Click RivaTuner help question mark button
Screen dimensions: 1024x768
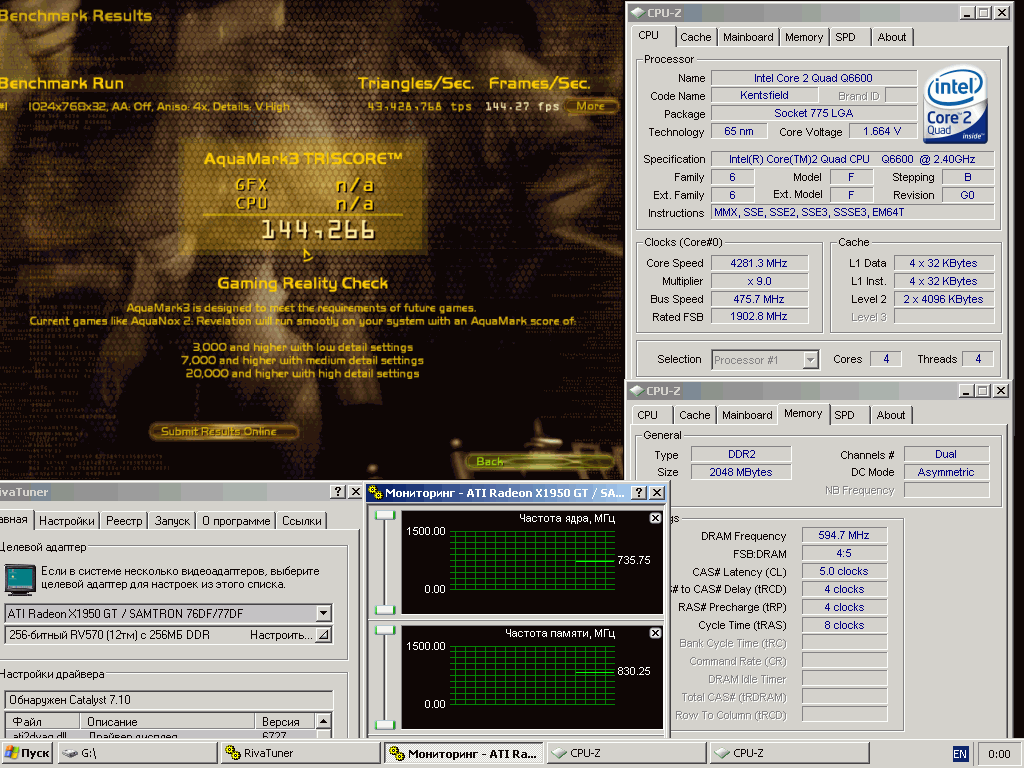(338, 492)
